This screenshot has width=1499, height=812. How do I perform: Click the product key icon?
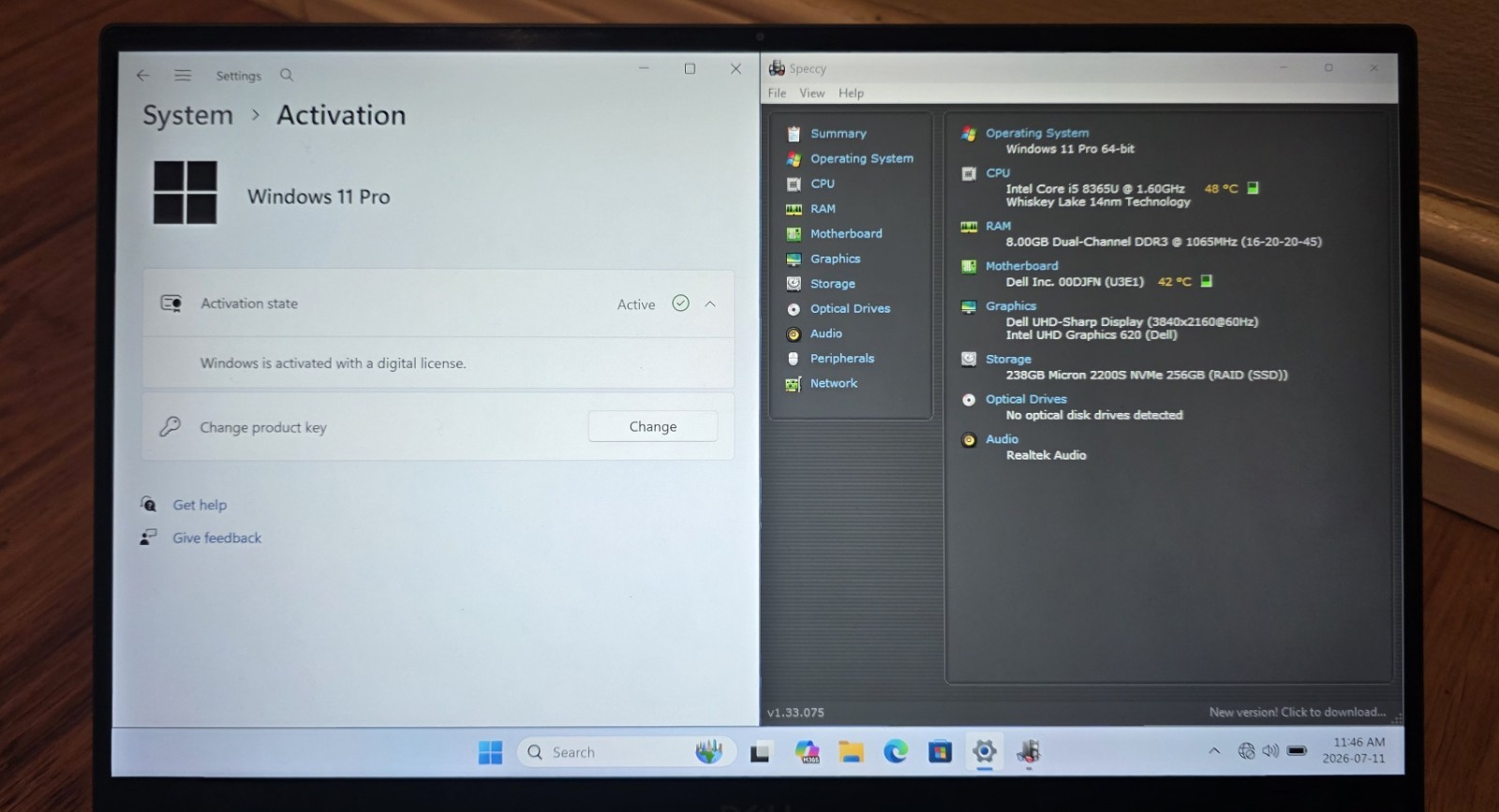(170, 426)
